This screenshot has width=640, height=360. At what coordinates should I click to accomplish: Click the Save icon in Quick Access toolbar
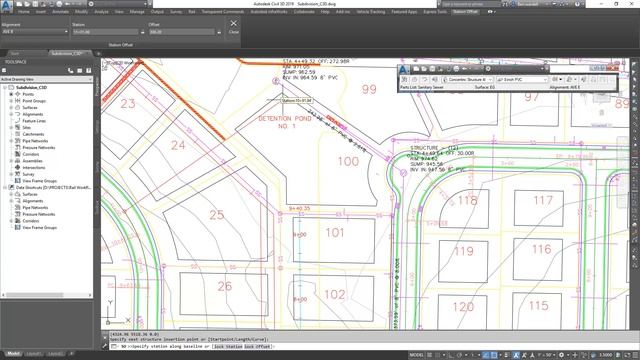(x=35, y=4)
